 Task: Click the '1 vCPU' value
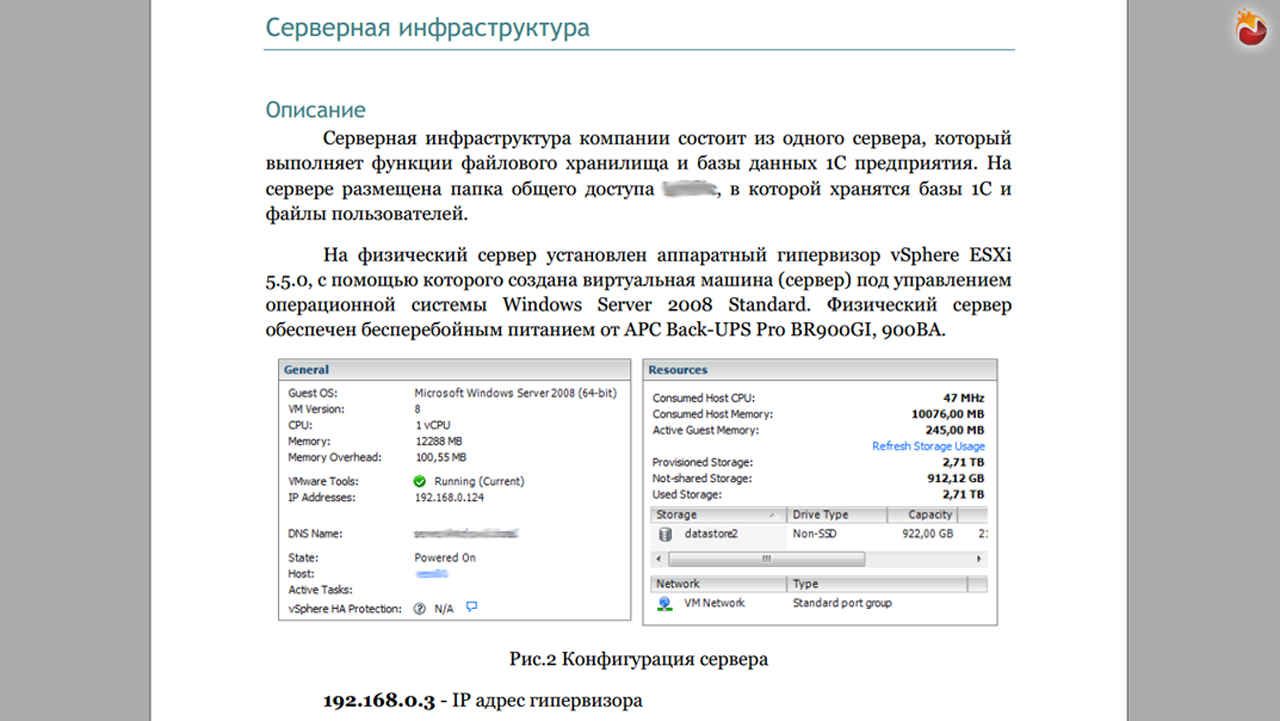(x=431, y=425)
